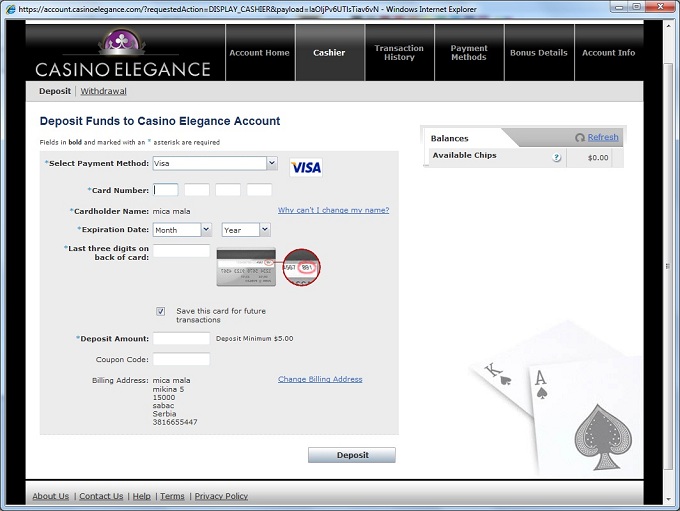The height and width of the screenshot is (511, 680).
Task: Click the Available Chips help question icon
Action: tap(556, 157)
